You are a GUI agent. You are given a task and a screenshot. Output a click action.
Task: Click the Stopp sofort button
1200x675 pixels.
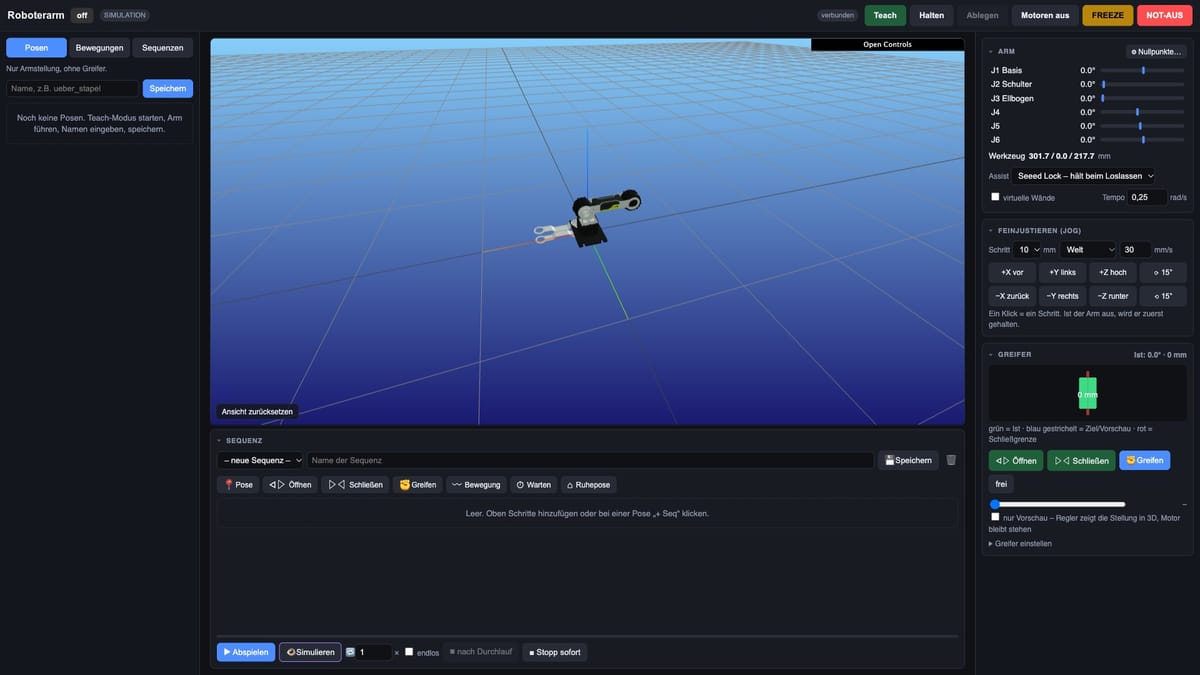tap(554, 652)
